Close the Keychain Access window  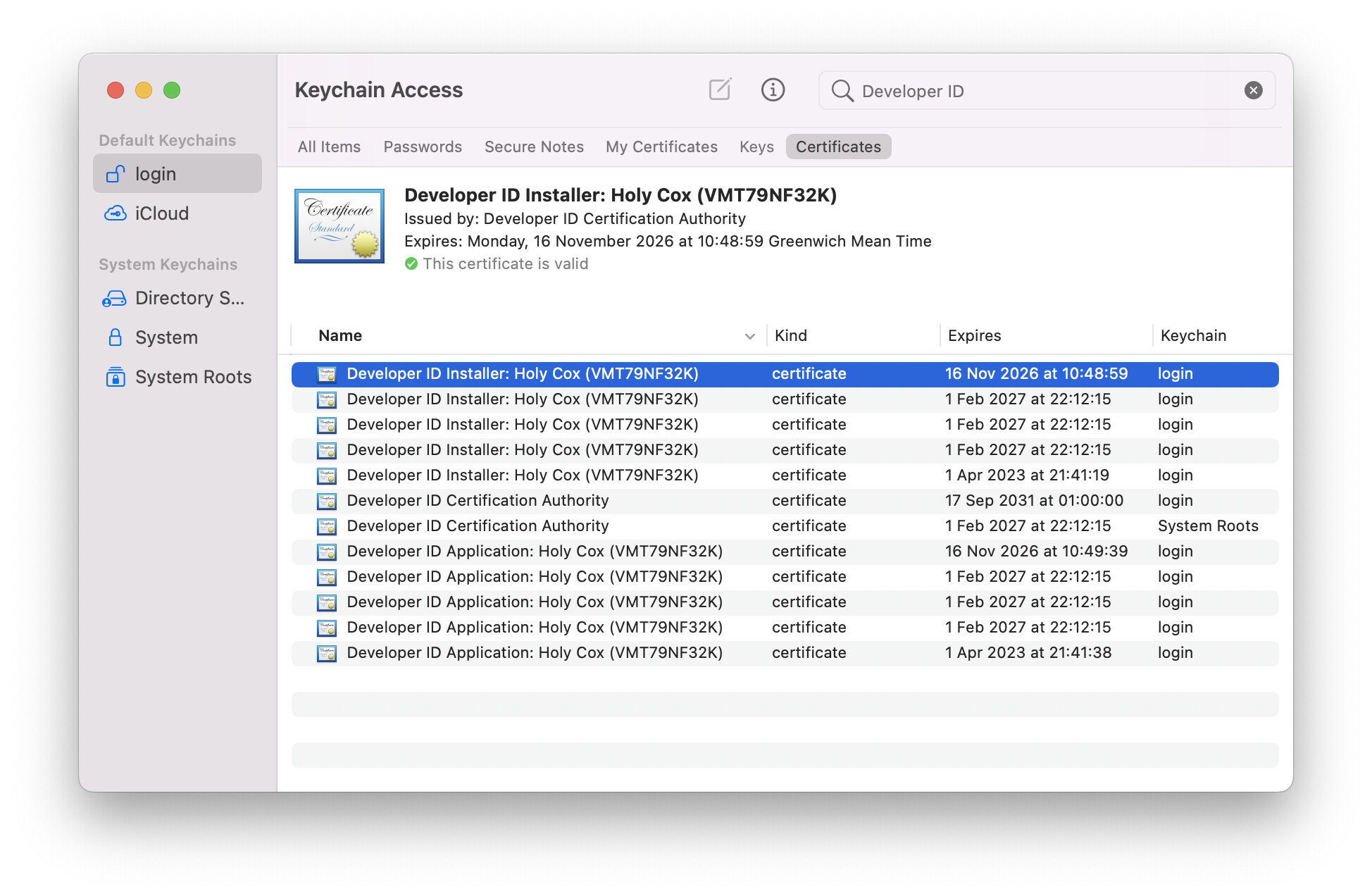pos(116,90)
